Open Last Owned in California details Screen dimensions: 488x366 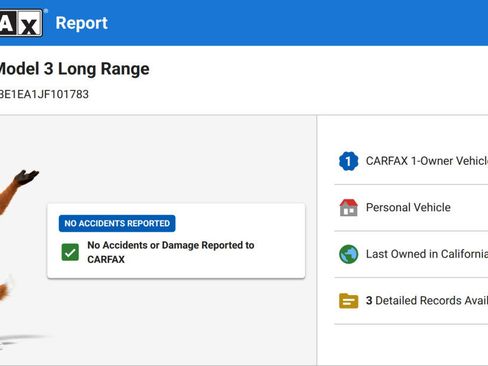pyautogui.click(x=427, y=254)
